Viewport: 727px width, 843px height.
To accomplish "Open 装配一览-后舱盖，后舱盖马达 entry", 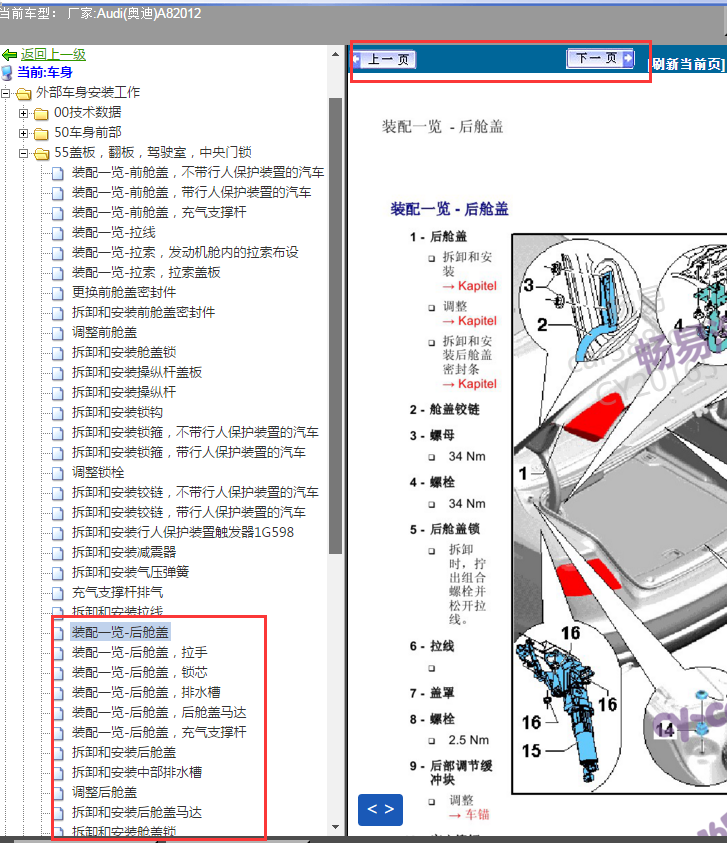I will coord(159,712).
